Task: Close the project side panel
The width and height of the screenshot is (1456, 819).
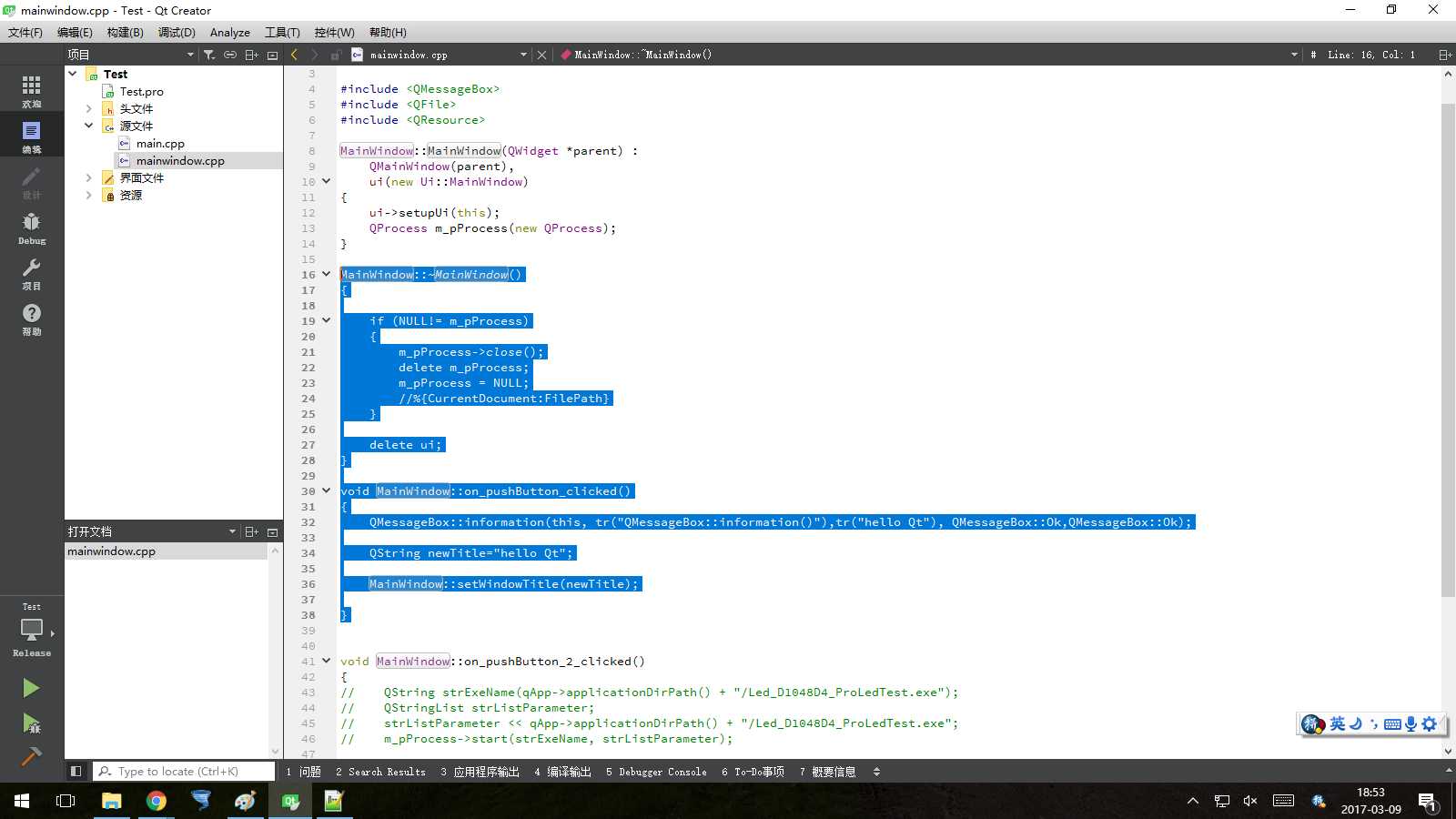Action: pyautogui.click(x=272, y=55)
